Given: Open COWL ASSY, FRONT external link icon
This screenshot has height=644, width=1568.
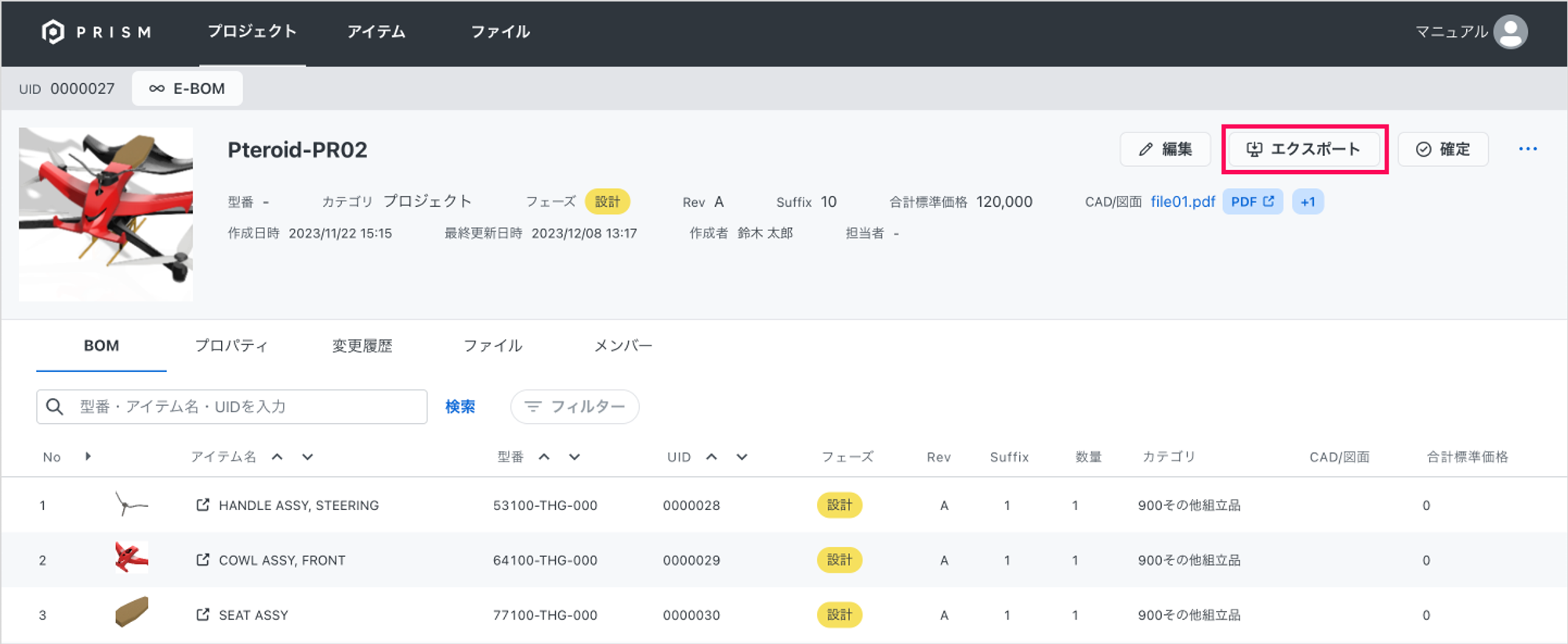Looking at the screenshot, I should 202,560.
